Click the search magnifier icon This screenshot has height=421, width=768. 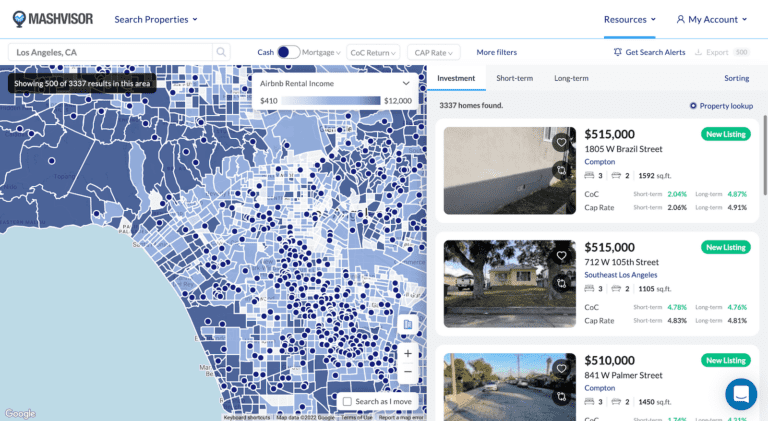(x=220, y=52)
